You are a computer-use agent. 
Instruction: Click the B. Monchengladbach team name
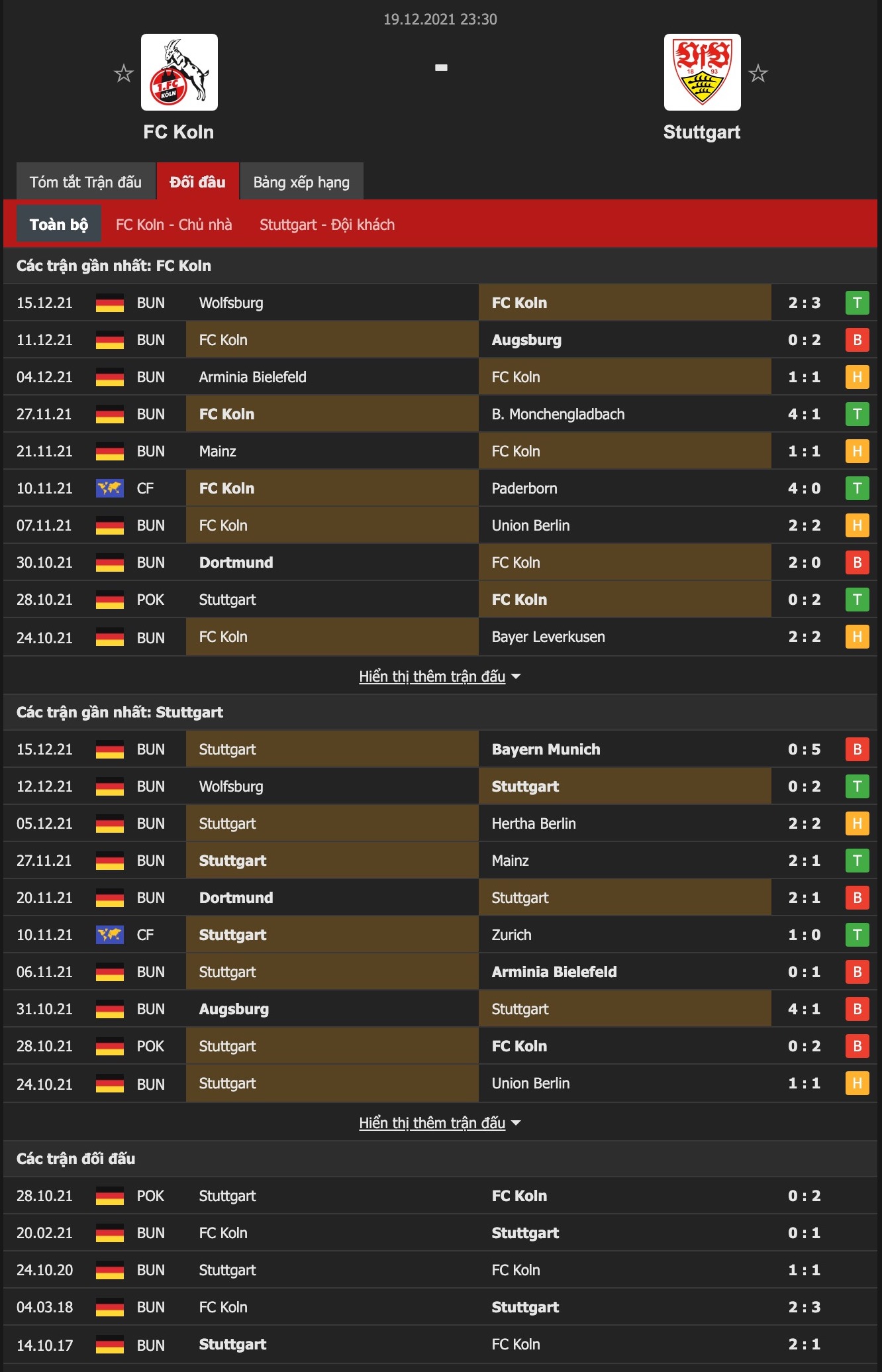click(x=558, y=414)
